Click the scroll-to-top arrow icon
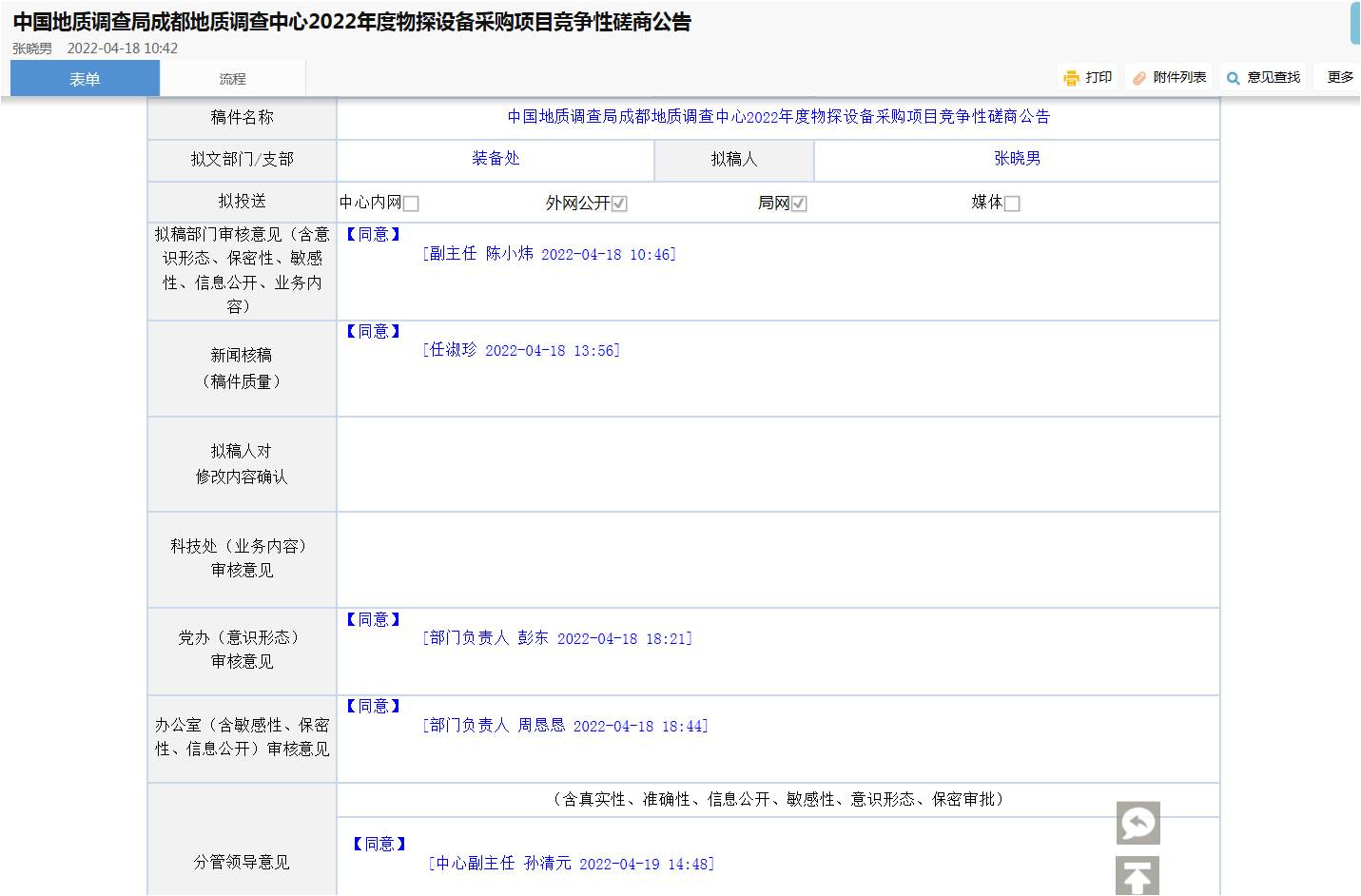 click(1137, 876)
